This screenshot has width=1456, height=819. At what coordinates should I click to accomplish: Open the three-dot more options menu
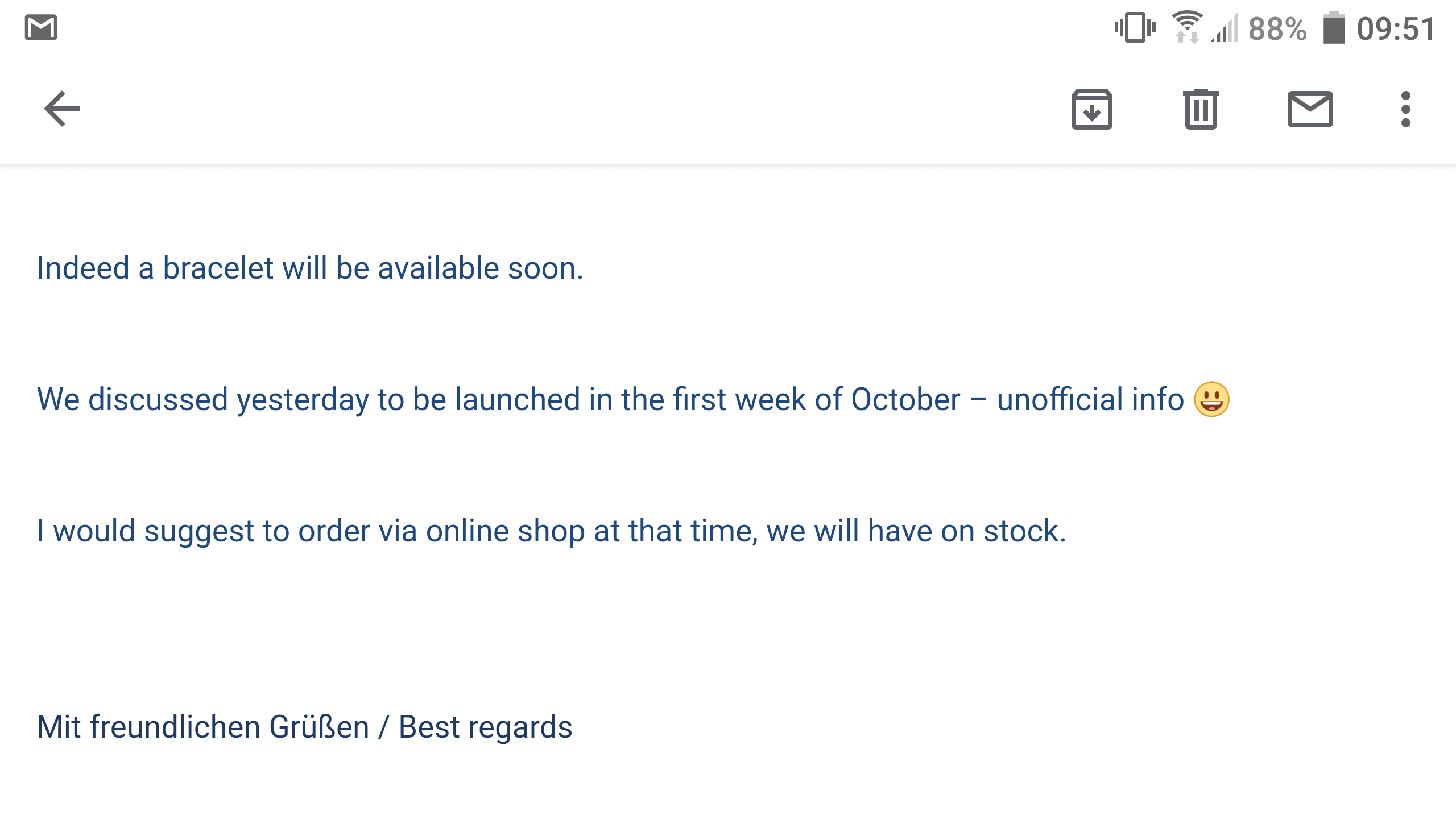(1405, 109)
